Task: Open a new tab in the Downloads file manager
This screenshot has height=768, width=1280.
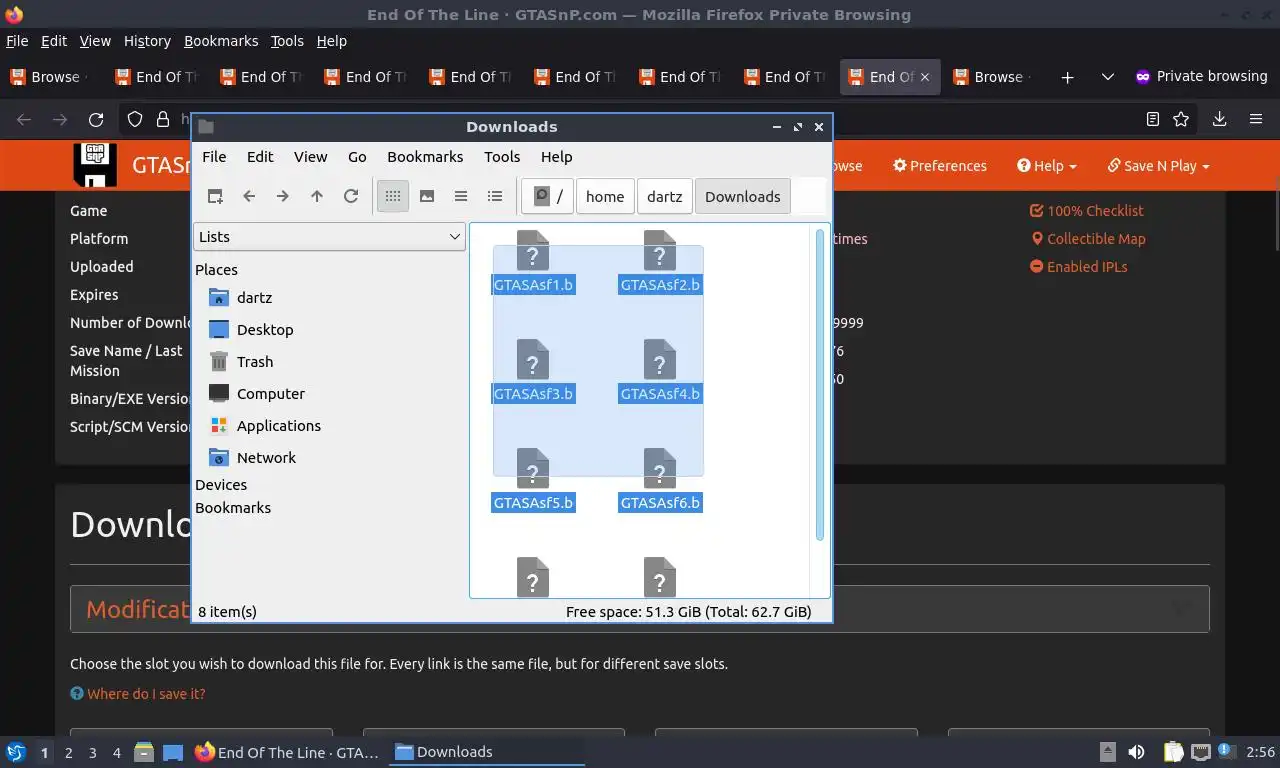Action: tap(215, 196)
